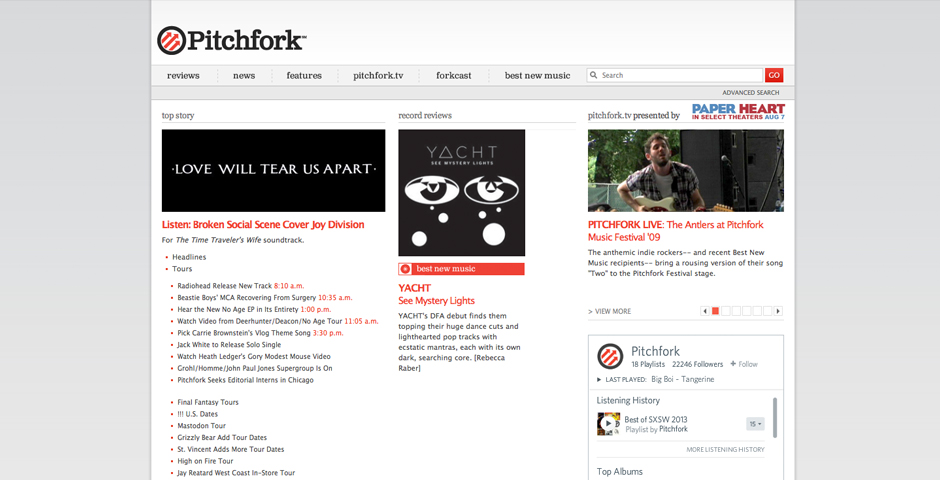
Task: Open Best of SXSW 2013 playlist title
Action: tap(656, 419)
